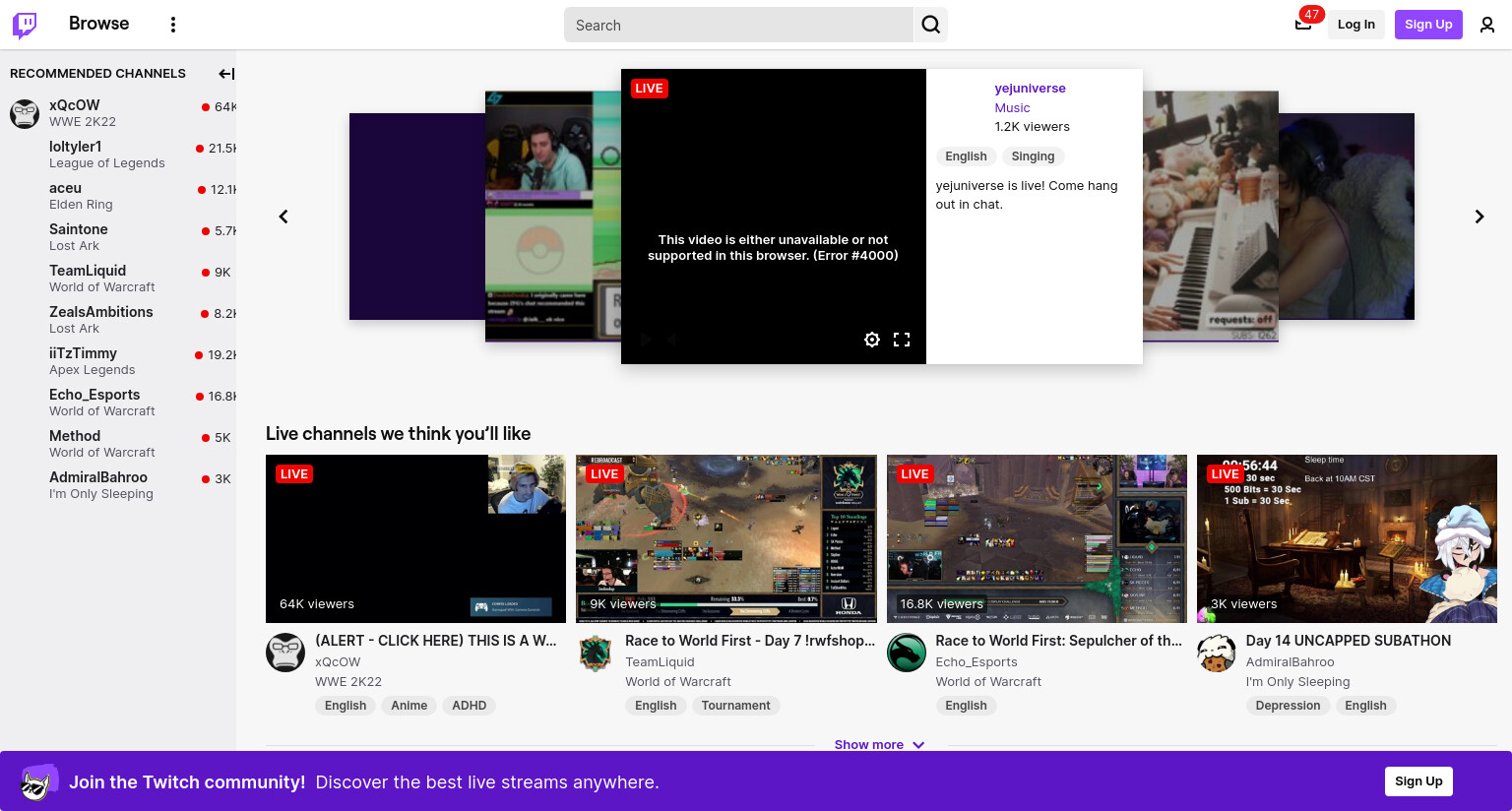Go to next carousel stream
Viewport: 1512px width, 811px height.
tap(1479, 217)
